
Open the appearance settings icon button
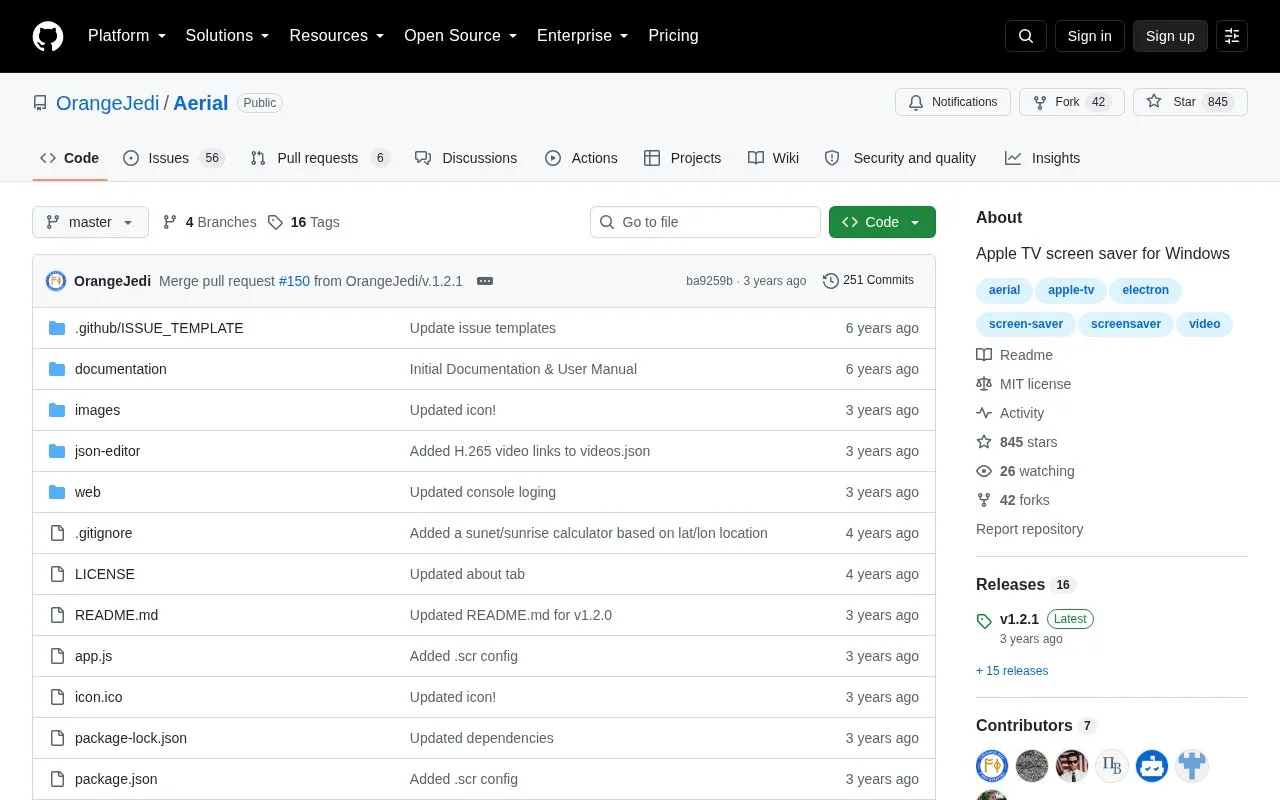click(x=1232, y=36)
